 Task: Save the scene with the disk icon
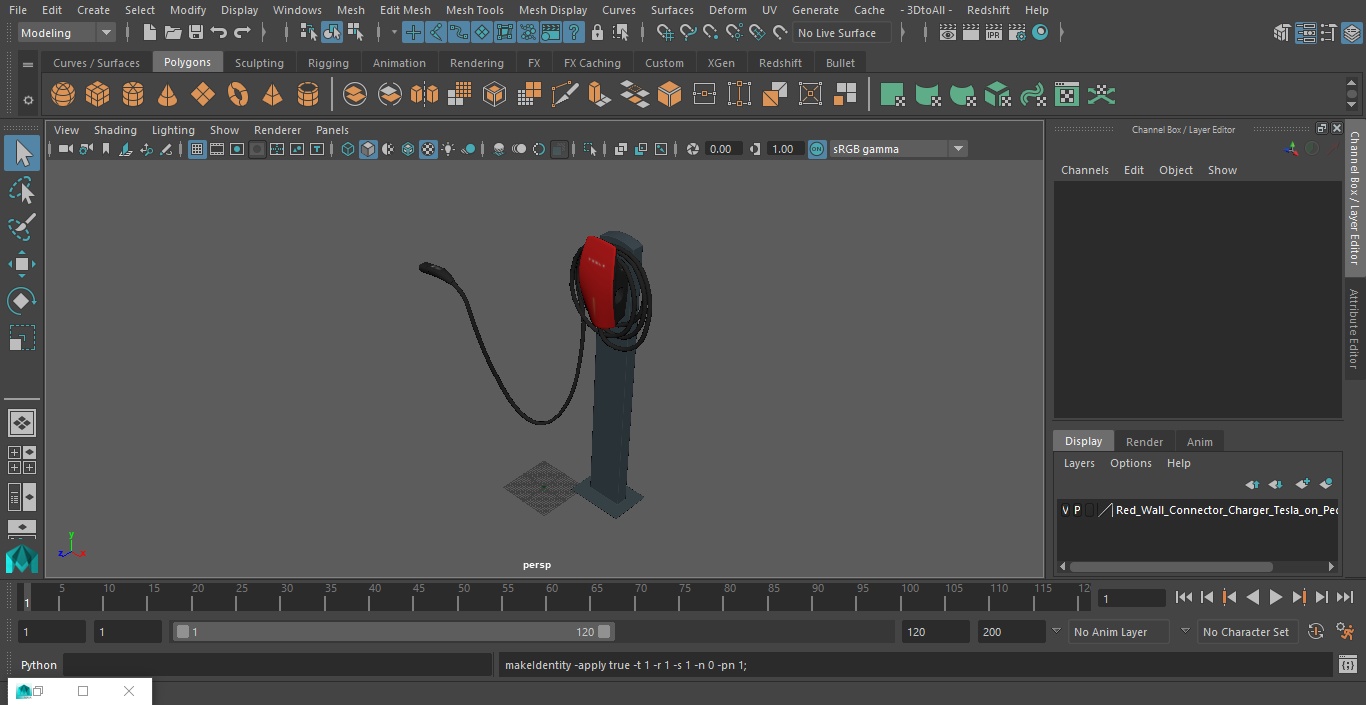196,33
